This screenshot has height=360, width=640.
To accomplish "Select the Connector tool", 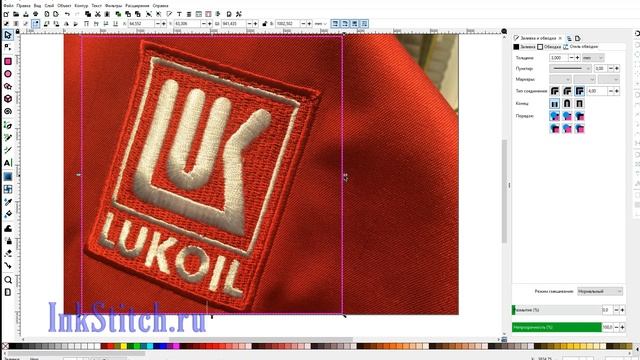I will click(8, 266).
